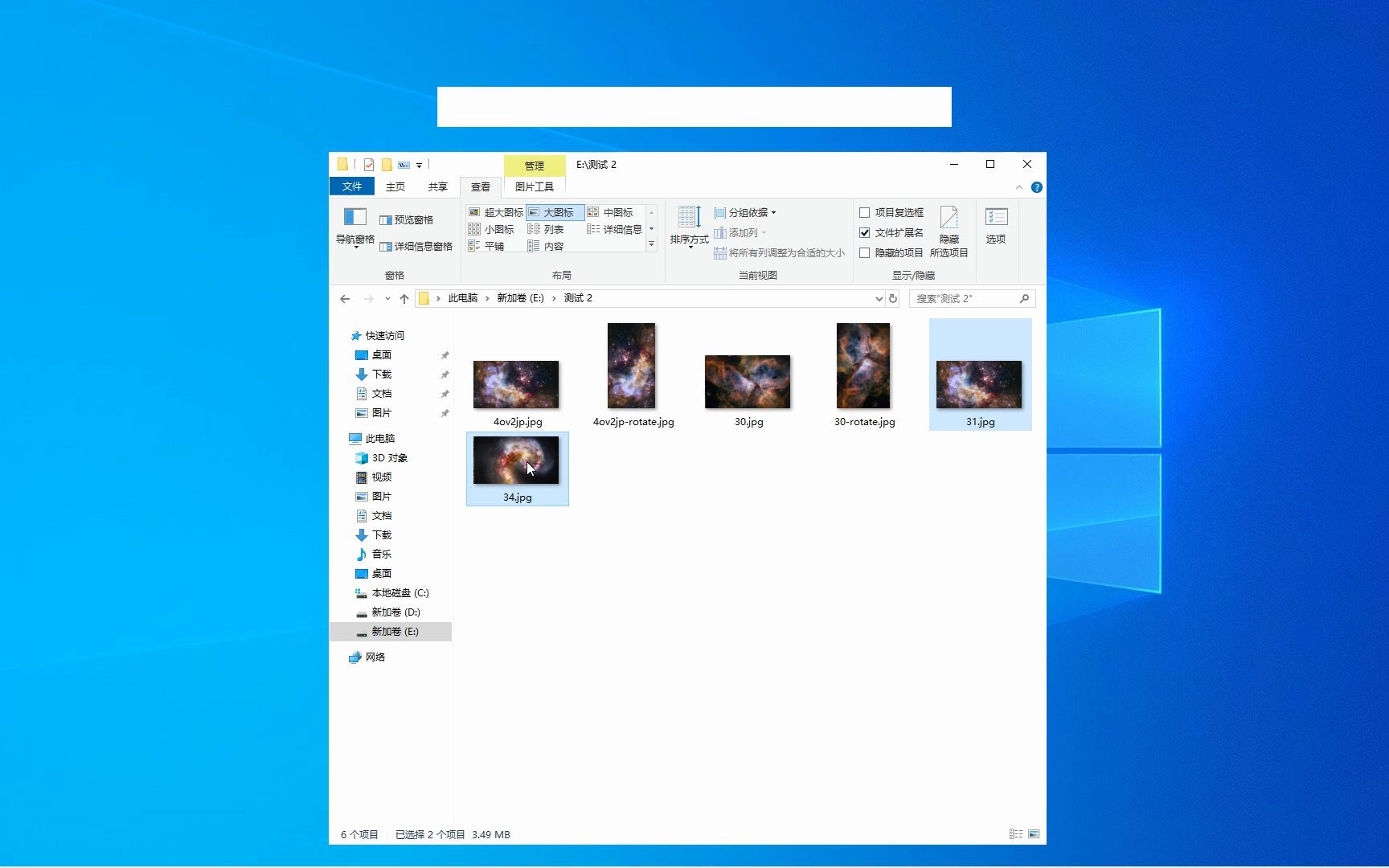Viewport: 1389px width, 868px height.
Task: Open Help with the question mark icon
Action: 1037,187
